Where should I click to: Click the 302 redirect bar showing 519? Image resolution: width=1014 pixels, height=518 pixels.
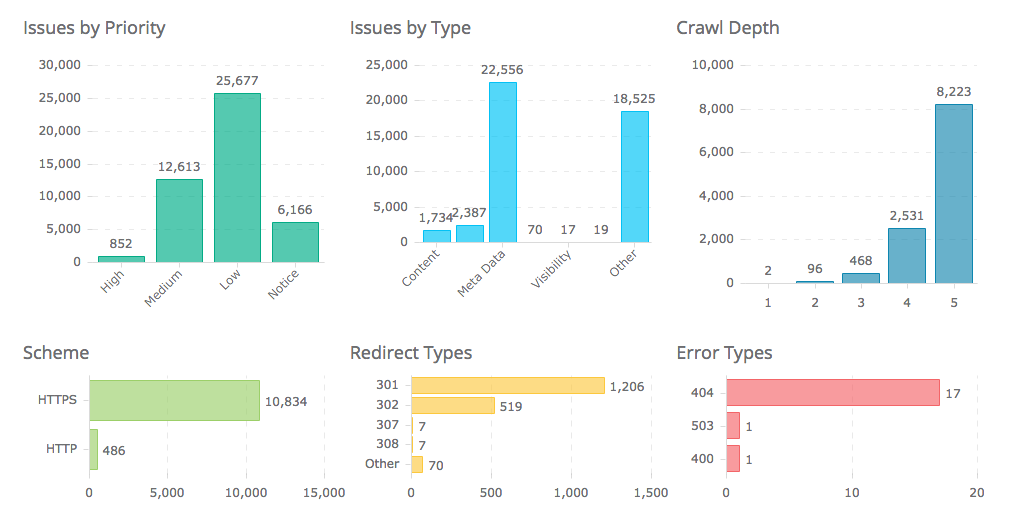(452, 405)
